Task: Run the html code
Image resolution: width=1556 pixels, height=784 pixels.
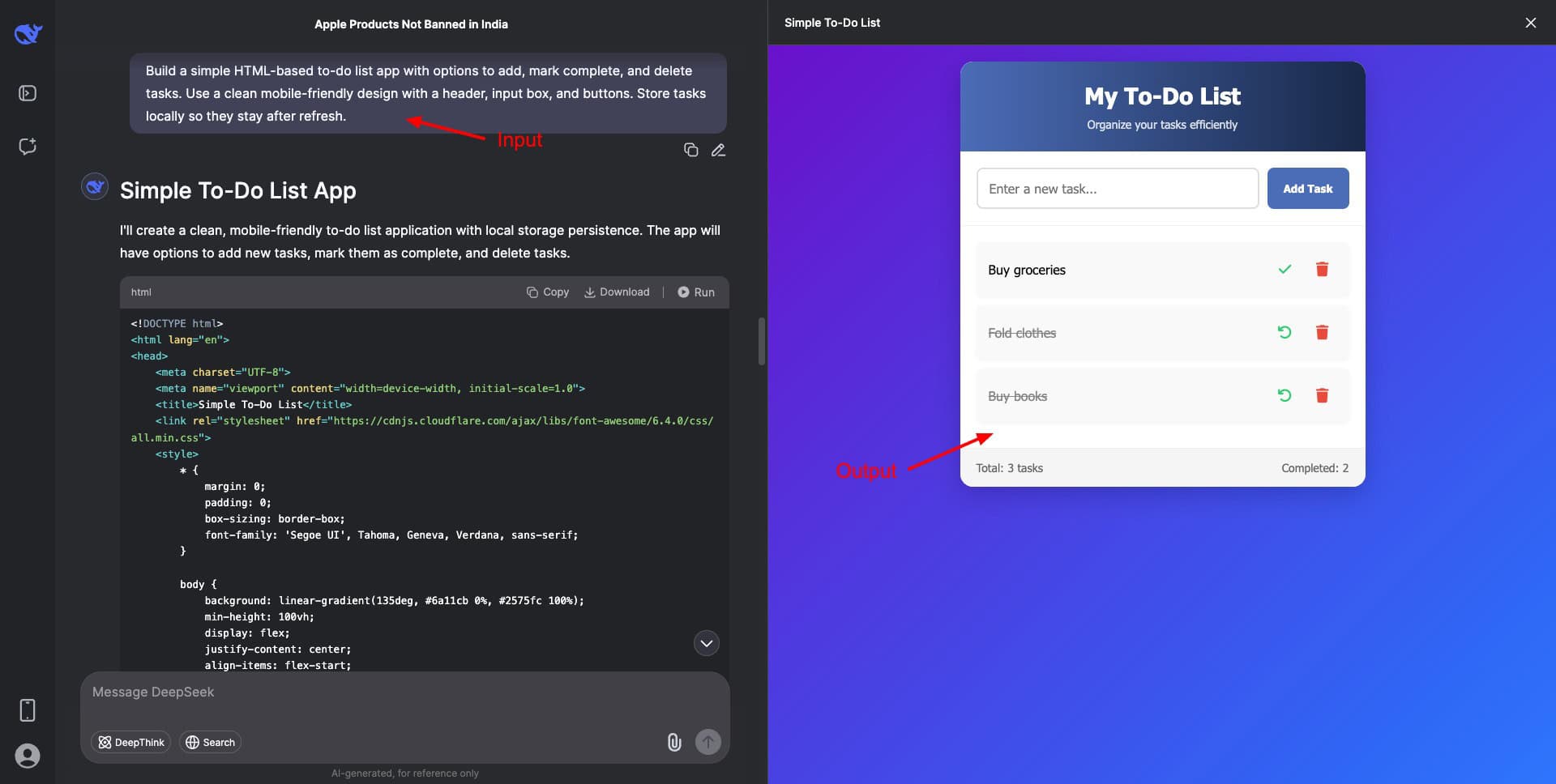Action: [696, 292]
